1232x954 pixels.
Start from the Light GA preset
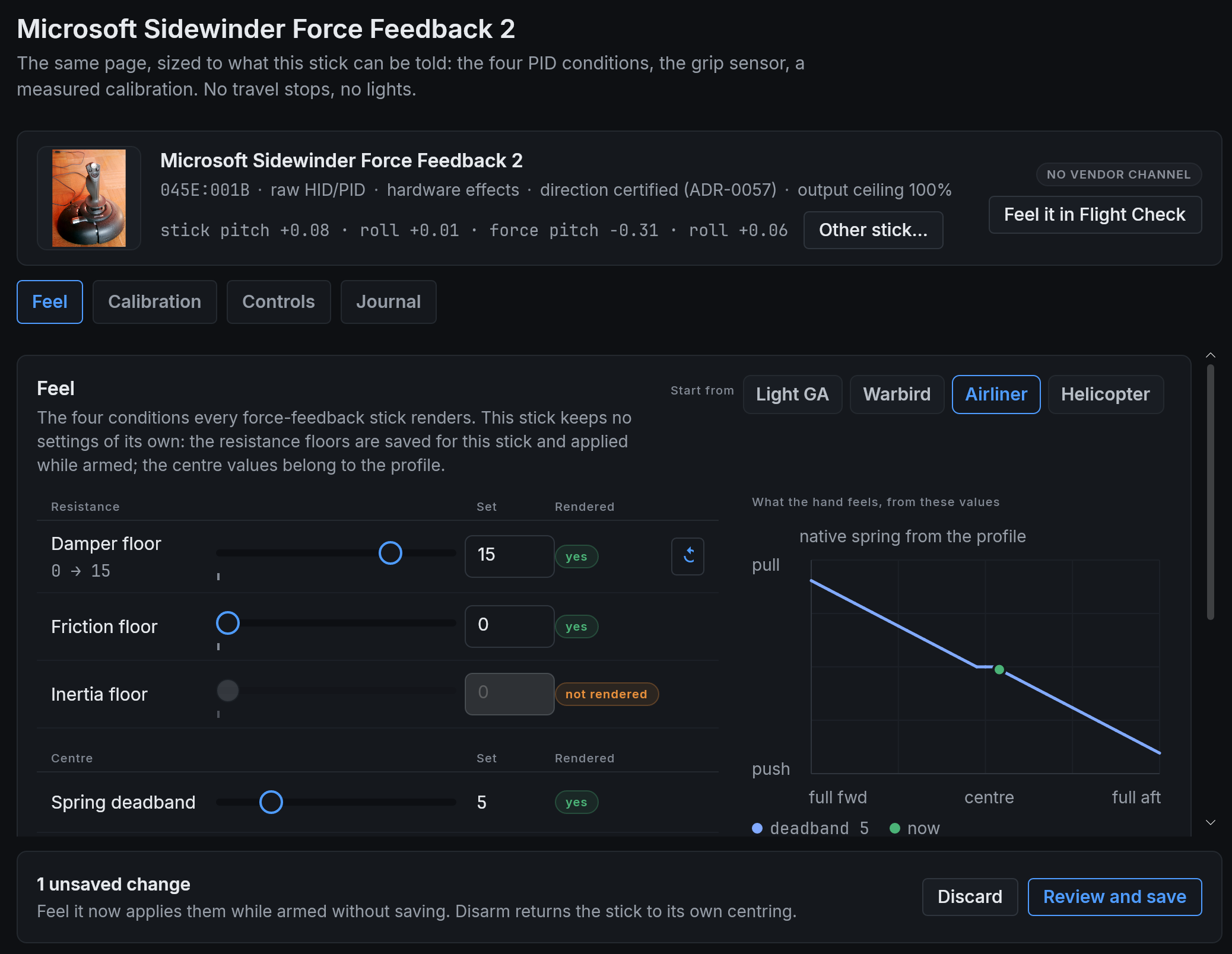[792, 394]
